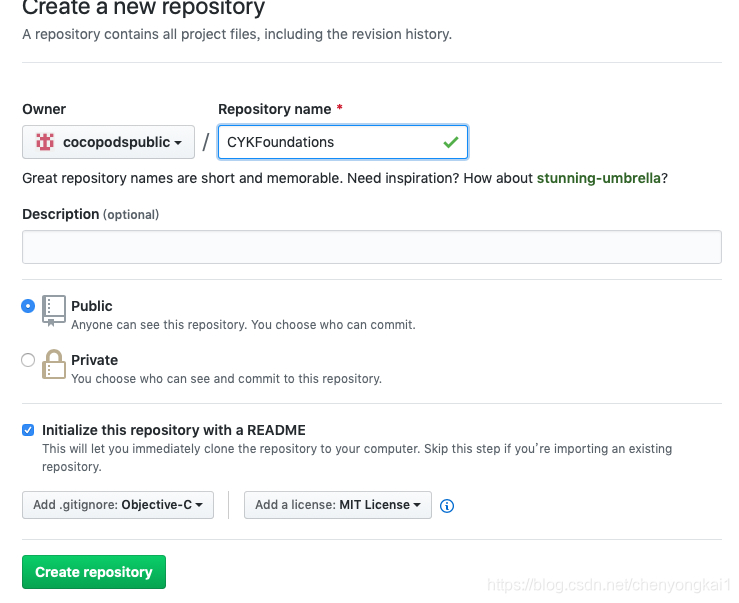The image size is (739, 603).
Task: Uncheck Initialize this repository with a README
Action: [x=28, y=430]
